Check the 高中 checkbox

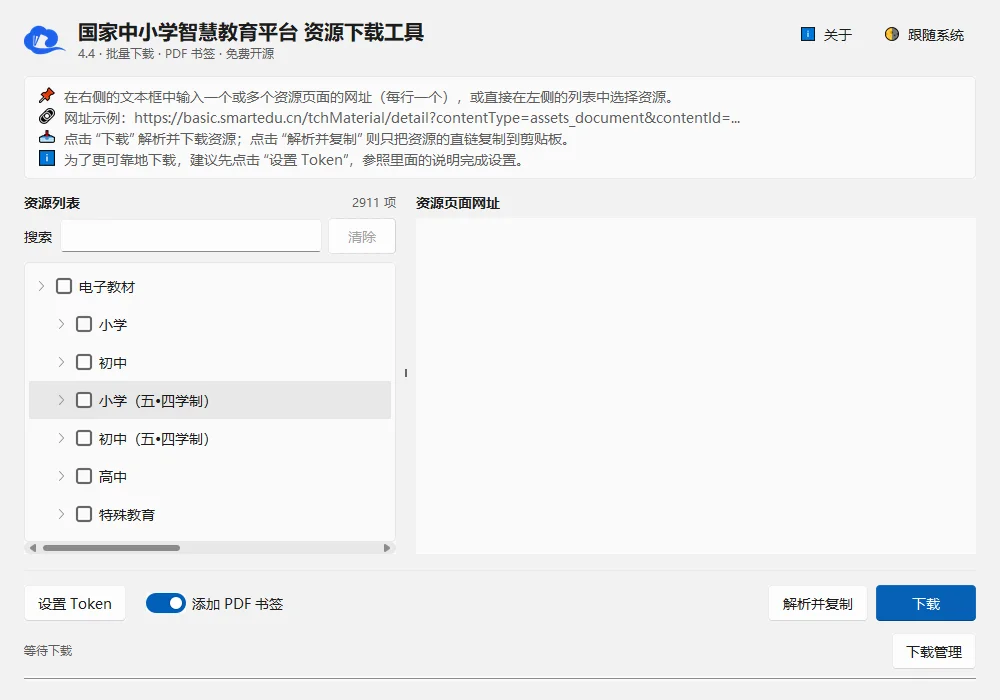[84, 476]
